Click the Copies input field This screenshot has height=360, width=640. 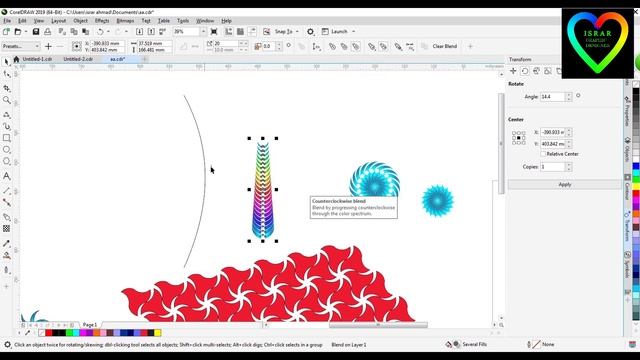coord(553,167)
